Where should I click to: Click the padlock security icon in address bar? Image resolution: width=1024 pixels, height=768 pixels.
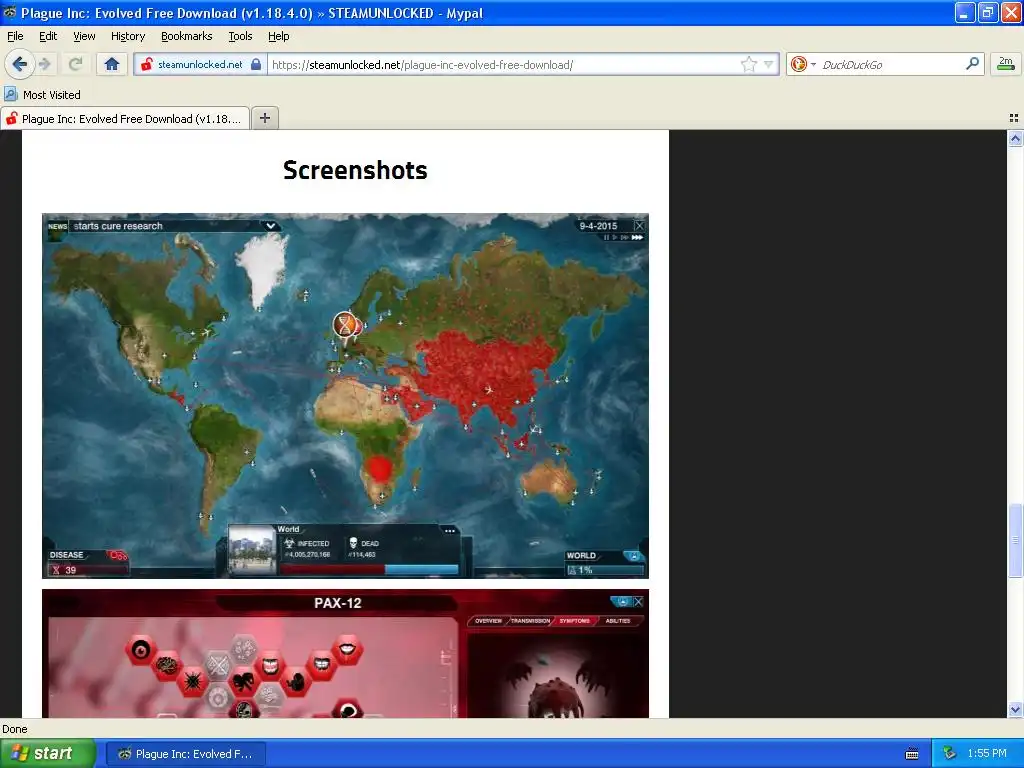click(x=256, y=64)
